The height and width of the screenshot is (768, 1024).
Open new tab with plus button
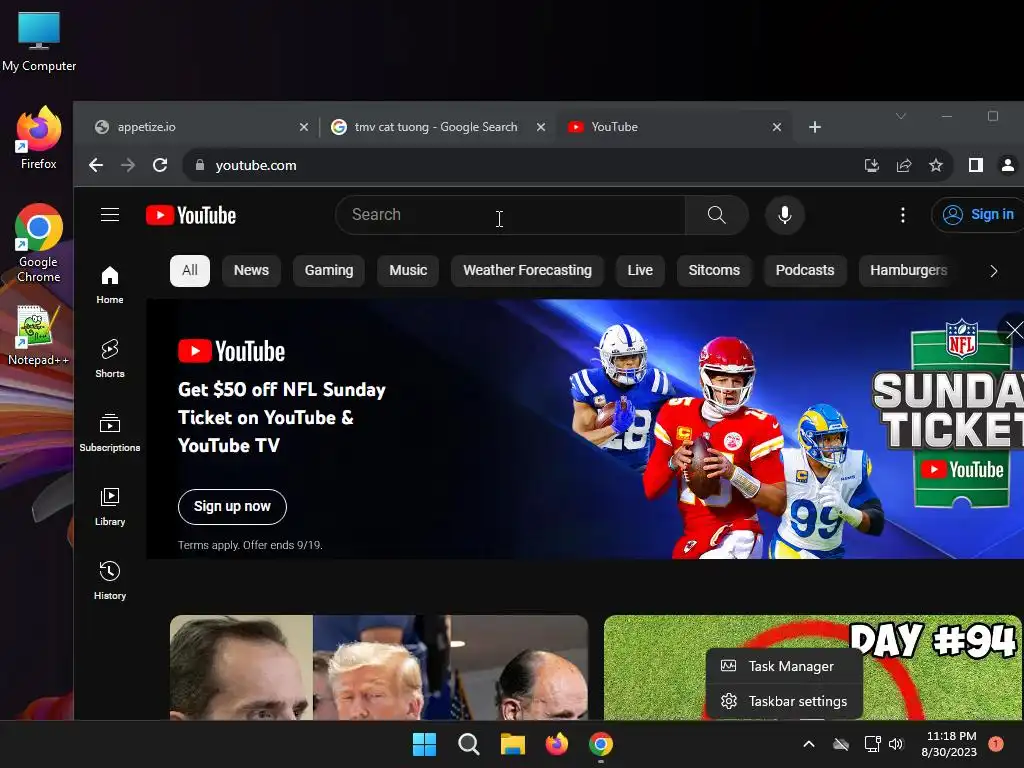pyautogui.click(x=814, y=127)
